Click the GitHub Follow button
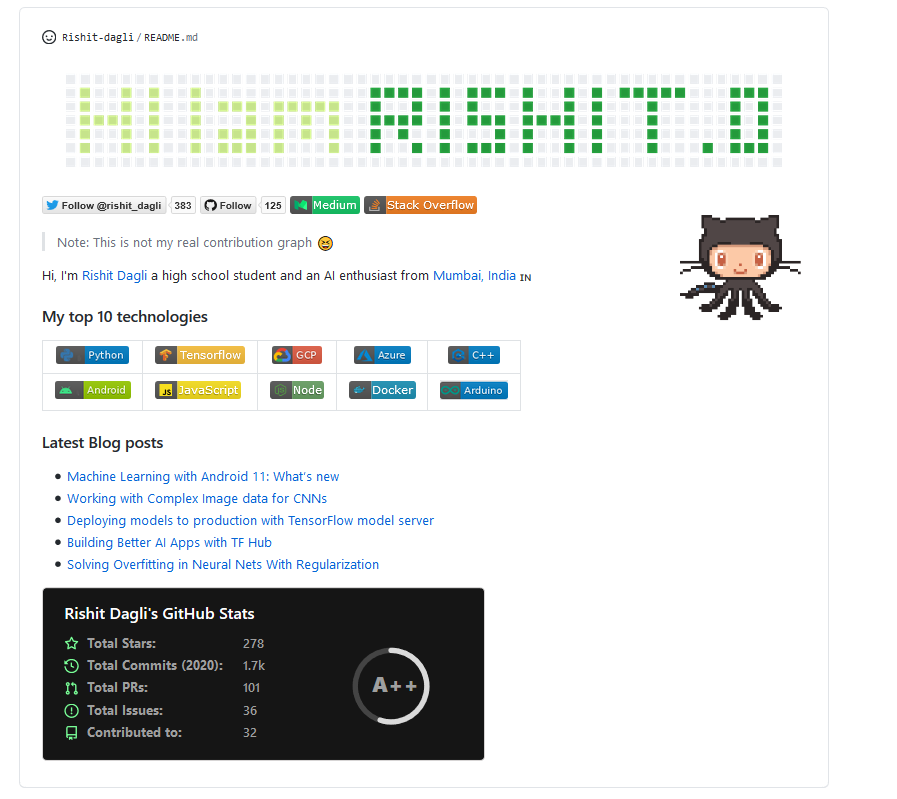The width and height of the screenshot is (897, 799). [x=228, y=205]
